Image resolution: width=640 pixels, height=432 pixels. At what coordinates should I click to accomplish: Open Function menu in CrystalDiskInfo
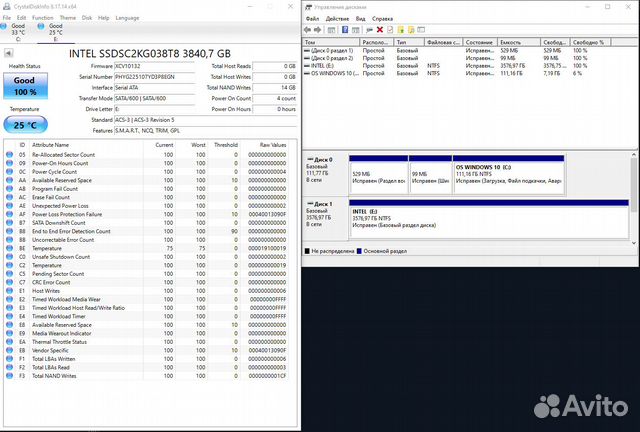pos(42,18)
